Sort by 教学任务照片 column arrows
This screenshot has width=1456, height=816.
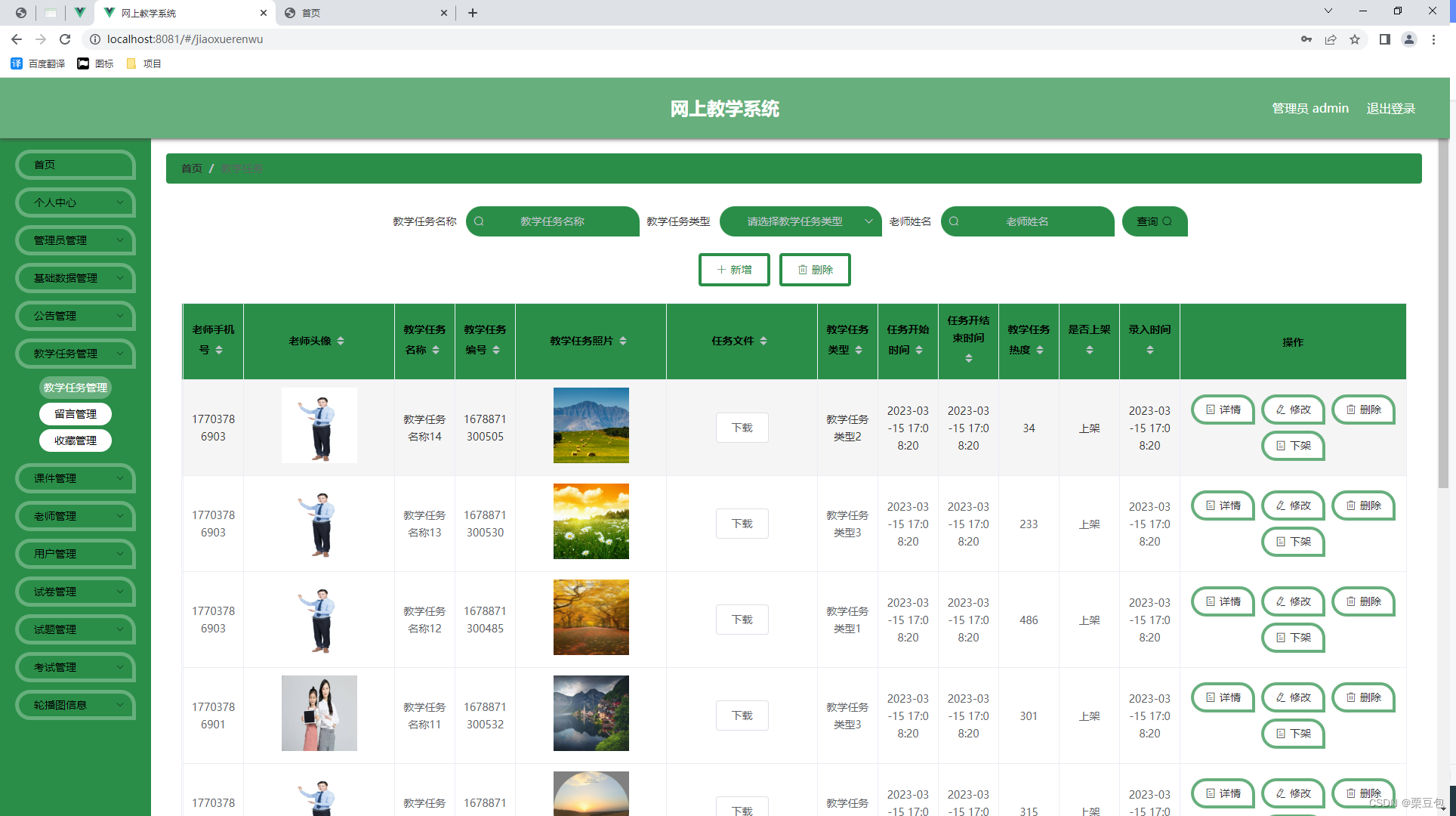tap(623, 341)
